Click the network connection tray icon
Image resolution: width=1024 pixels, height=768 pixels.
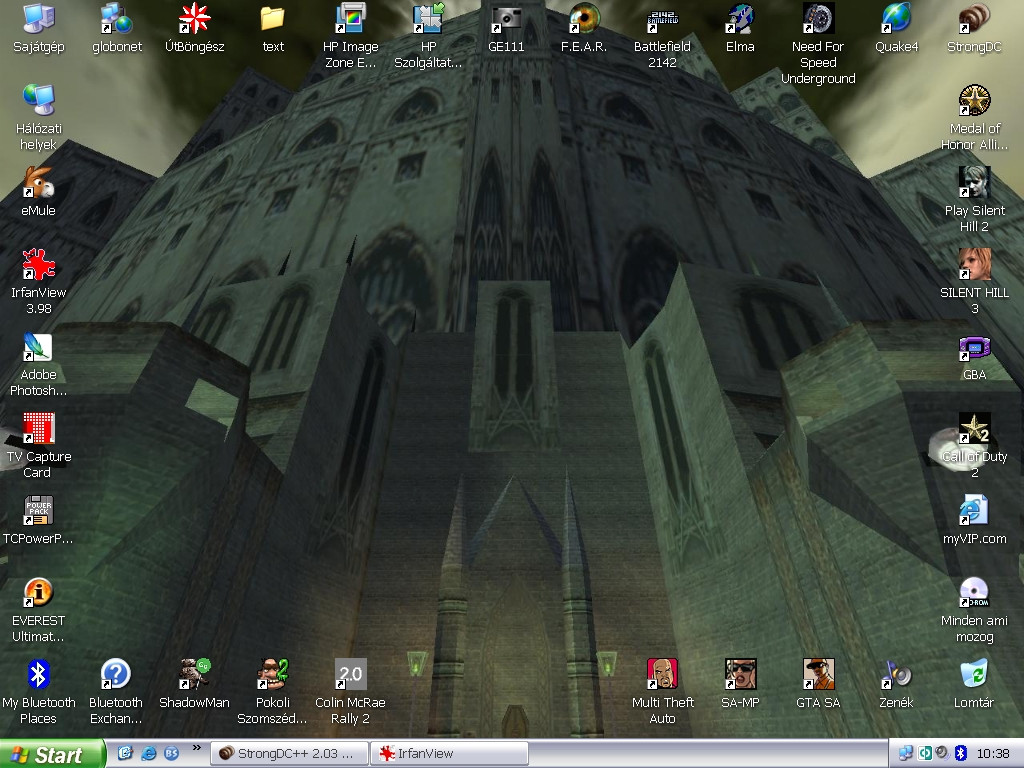click(x=906, y=754)
